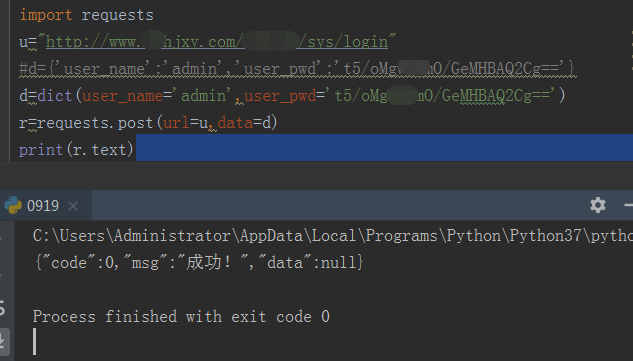Viewport: 633px width, 361px height.
Task: Click the Python icon on the 0919 run tab
Action: [13, 205]
